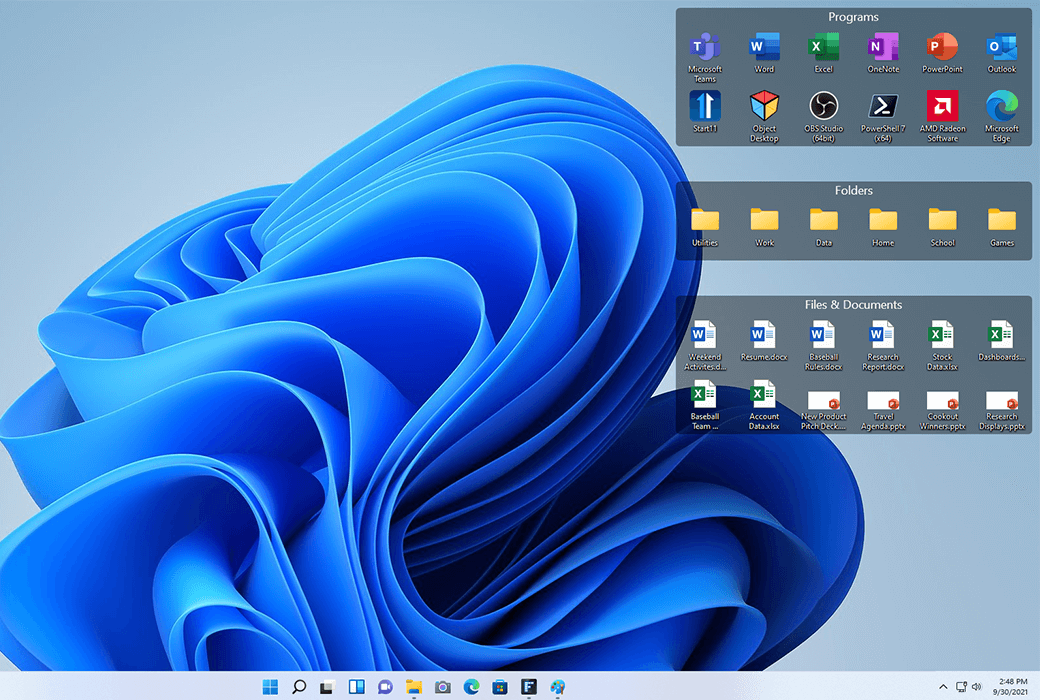The height and width of the screenshot is (700, 1040).
Task: Launch OBS Studio (64bit) shortcut
Action: 823,106
